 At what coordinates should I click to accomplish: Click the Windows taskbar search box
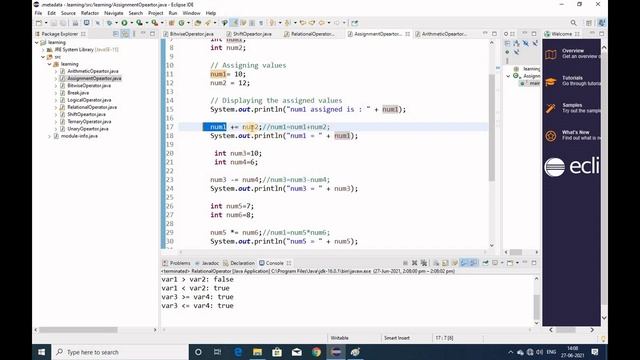120,352
